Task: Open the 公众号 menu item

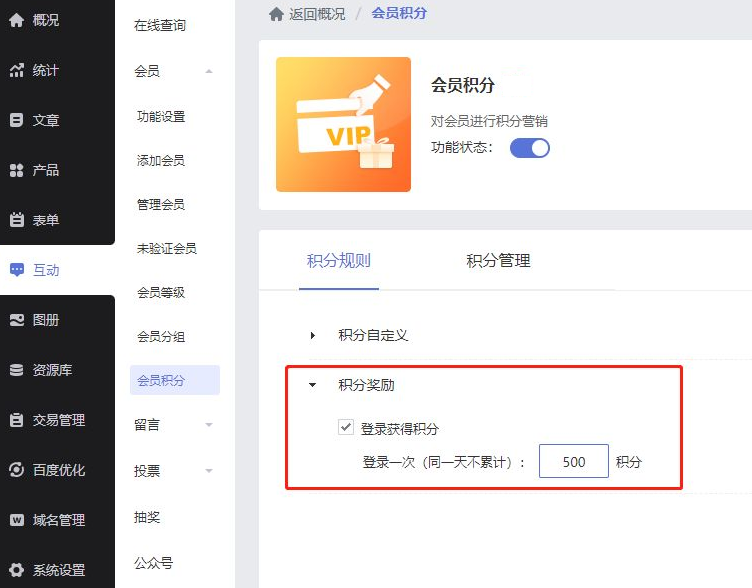Action: tap(153, 563)
